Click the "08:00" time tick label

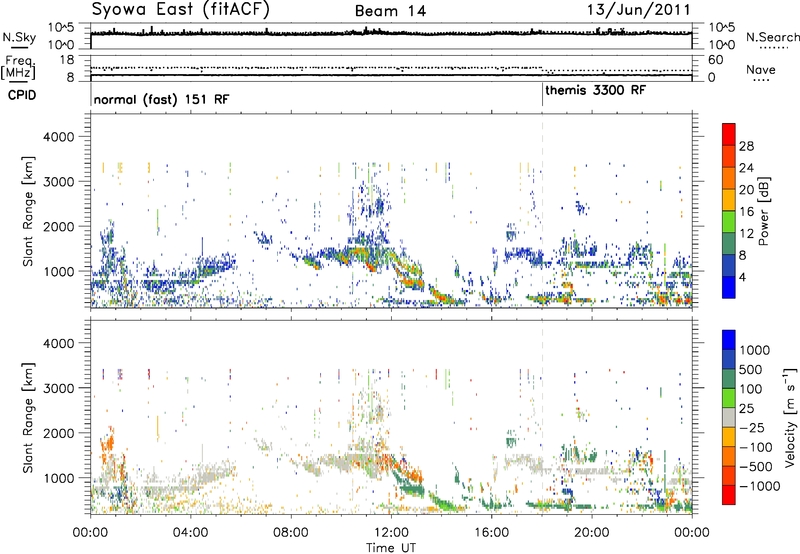point(291,533)
